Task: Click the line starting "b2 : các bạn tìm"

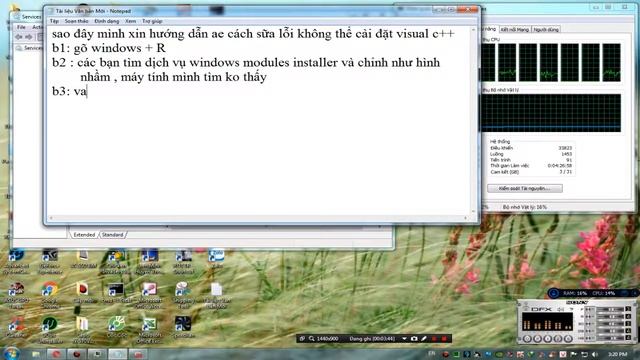Action: [x=246, y=62]
